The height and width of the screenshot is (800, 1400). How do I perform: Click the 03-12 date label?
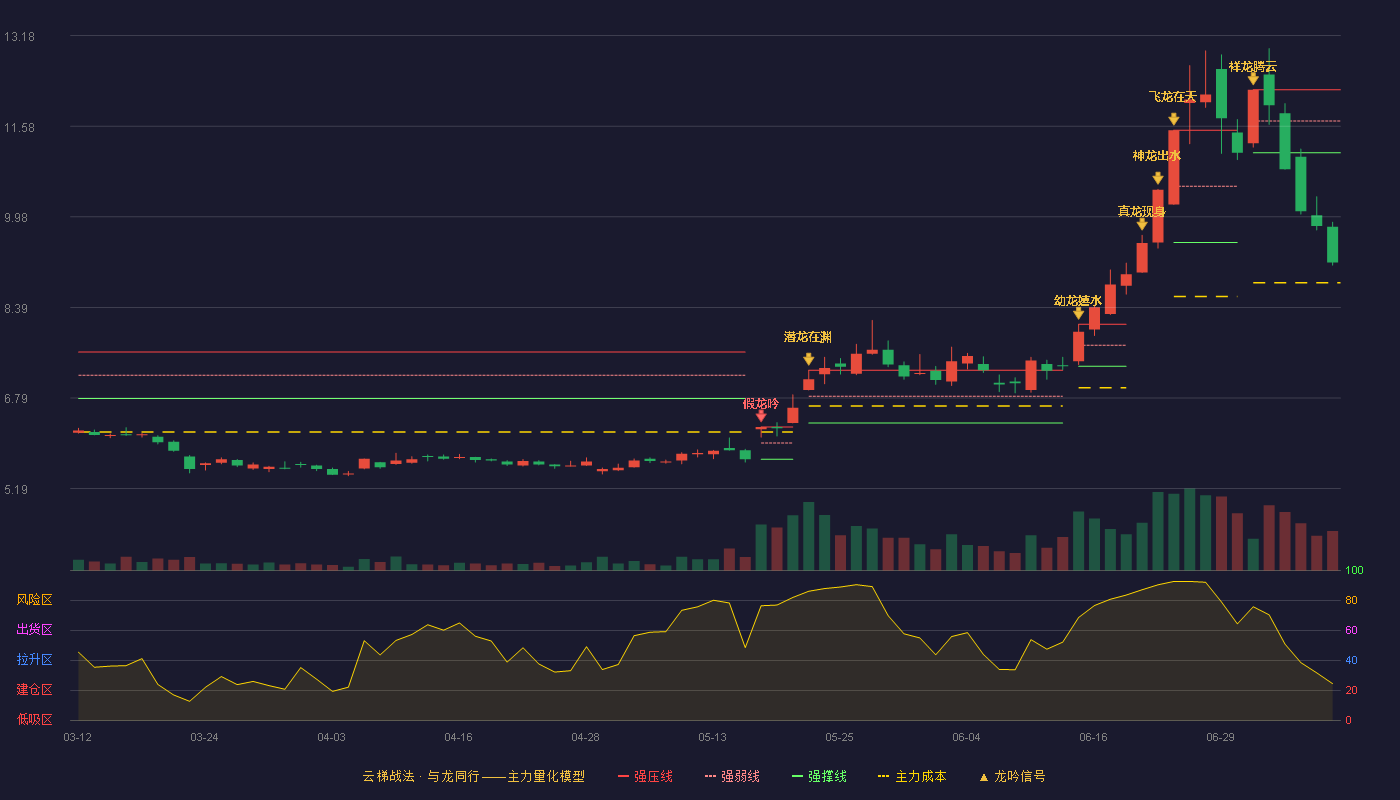[78, 737]
